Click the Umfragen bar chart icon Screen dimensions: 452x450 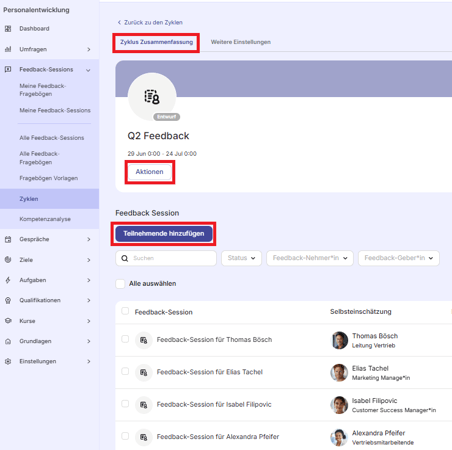tap(8, 49)
